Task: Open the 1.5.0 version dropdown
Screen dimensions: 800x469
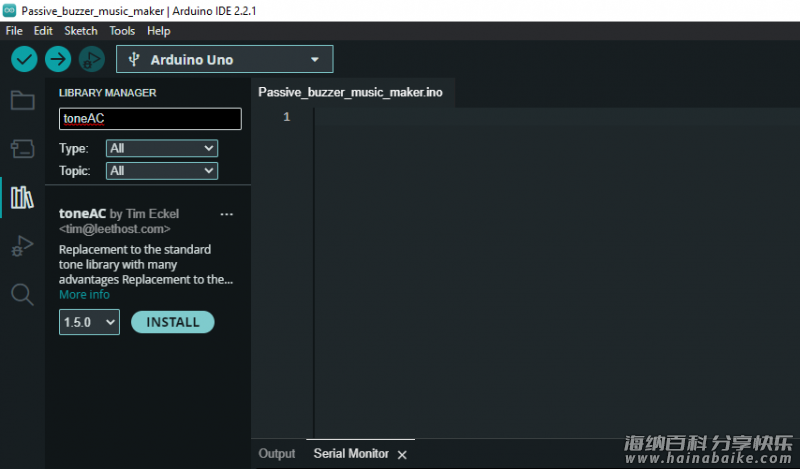Action: click(x=89, y=322)
